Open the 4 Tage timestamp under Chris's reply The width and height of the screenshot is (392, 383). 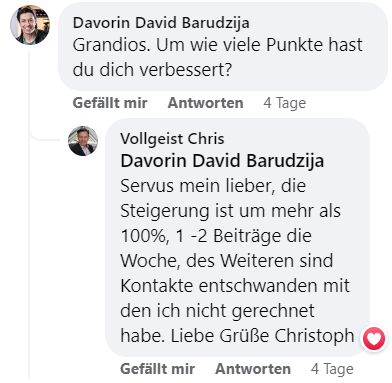(x=332, y=369)
